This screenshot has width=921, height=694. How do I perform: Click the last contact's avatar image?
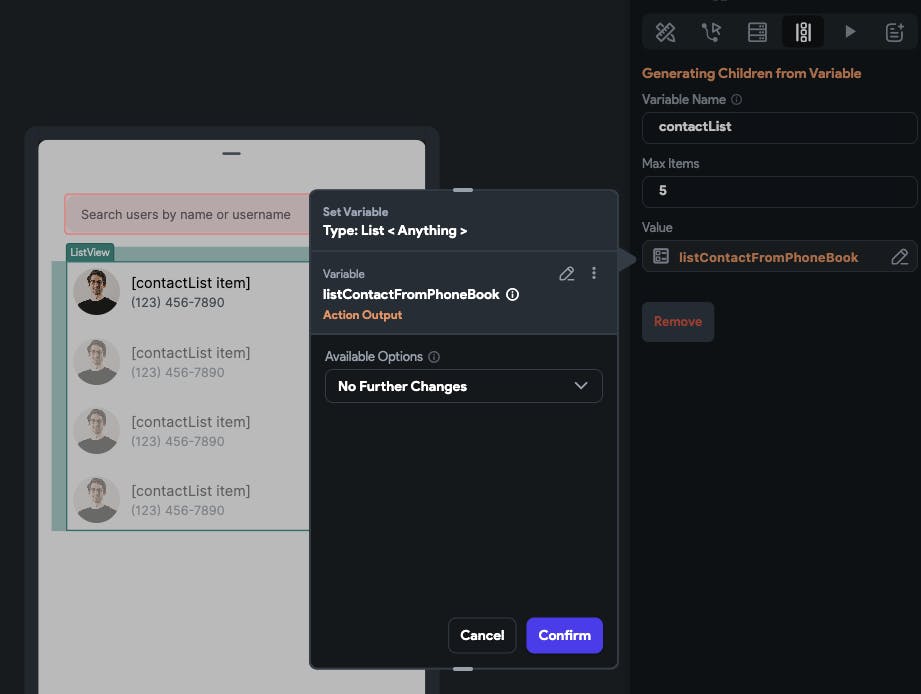pos(96,500)
